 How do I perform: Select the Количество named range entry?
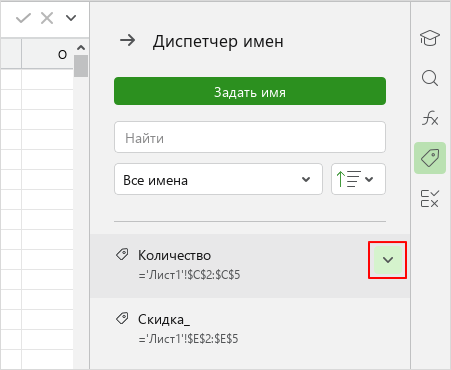pos(250,266)
